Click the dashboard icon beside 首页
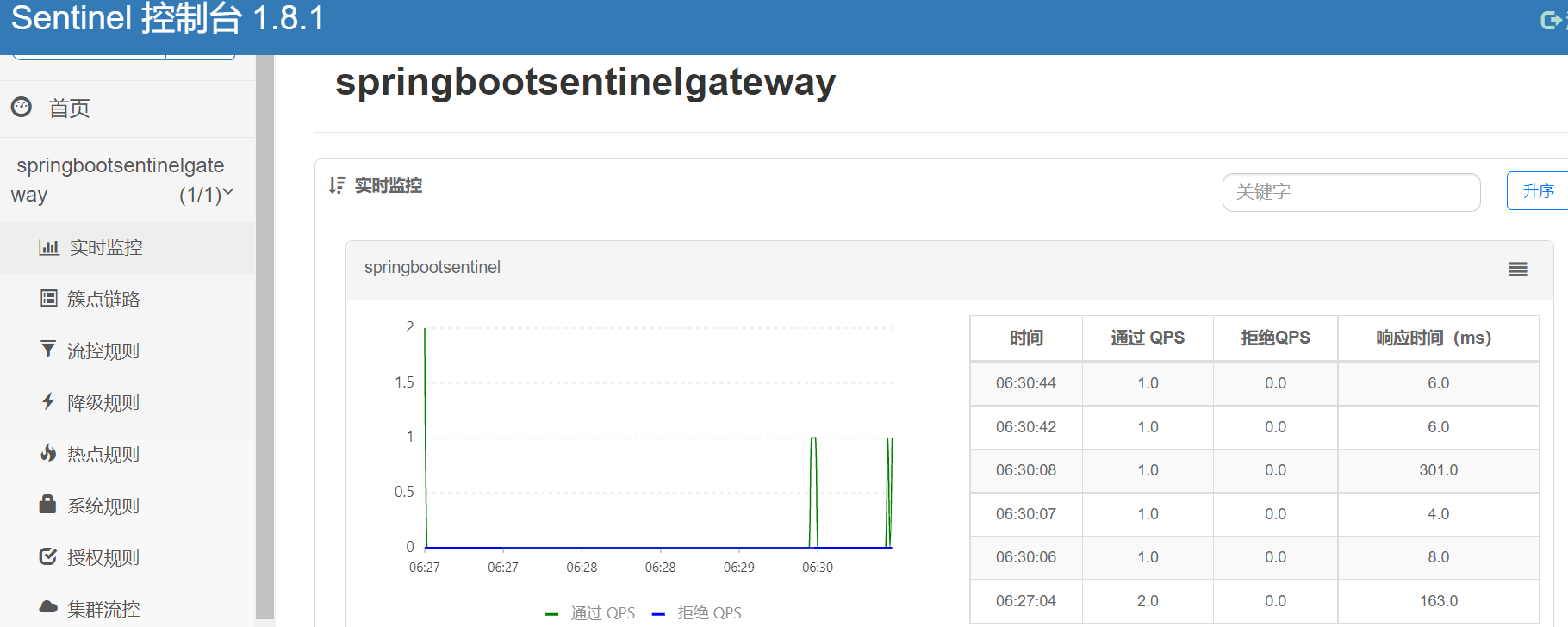 tap(22, 107)
